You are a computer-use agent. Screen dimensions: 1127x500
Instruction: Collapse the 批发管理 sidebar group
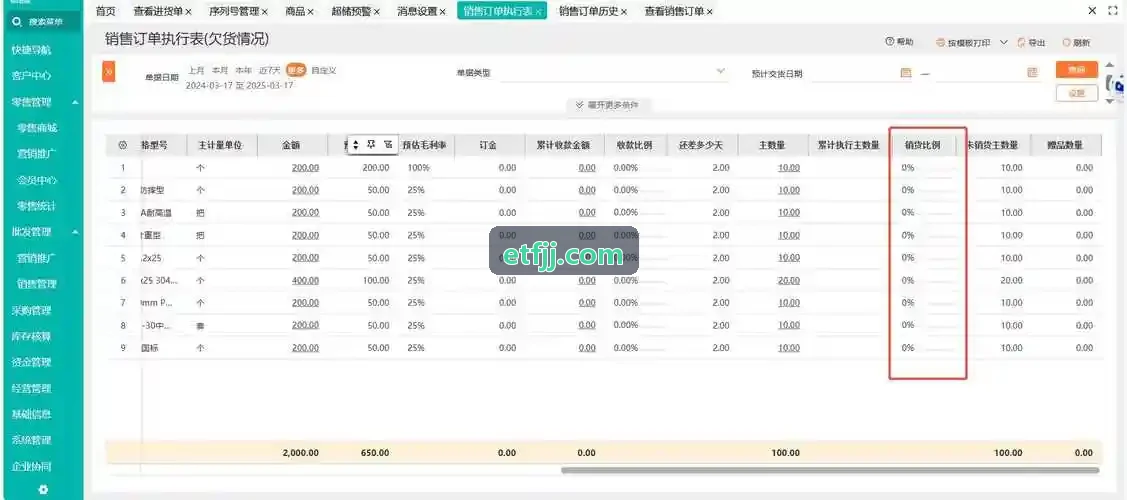(75, 232)
